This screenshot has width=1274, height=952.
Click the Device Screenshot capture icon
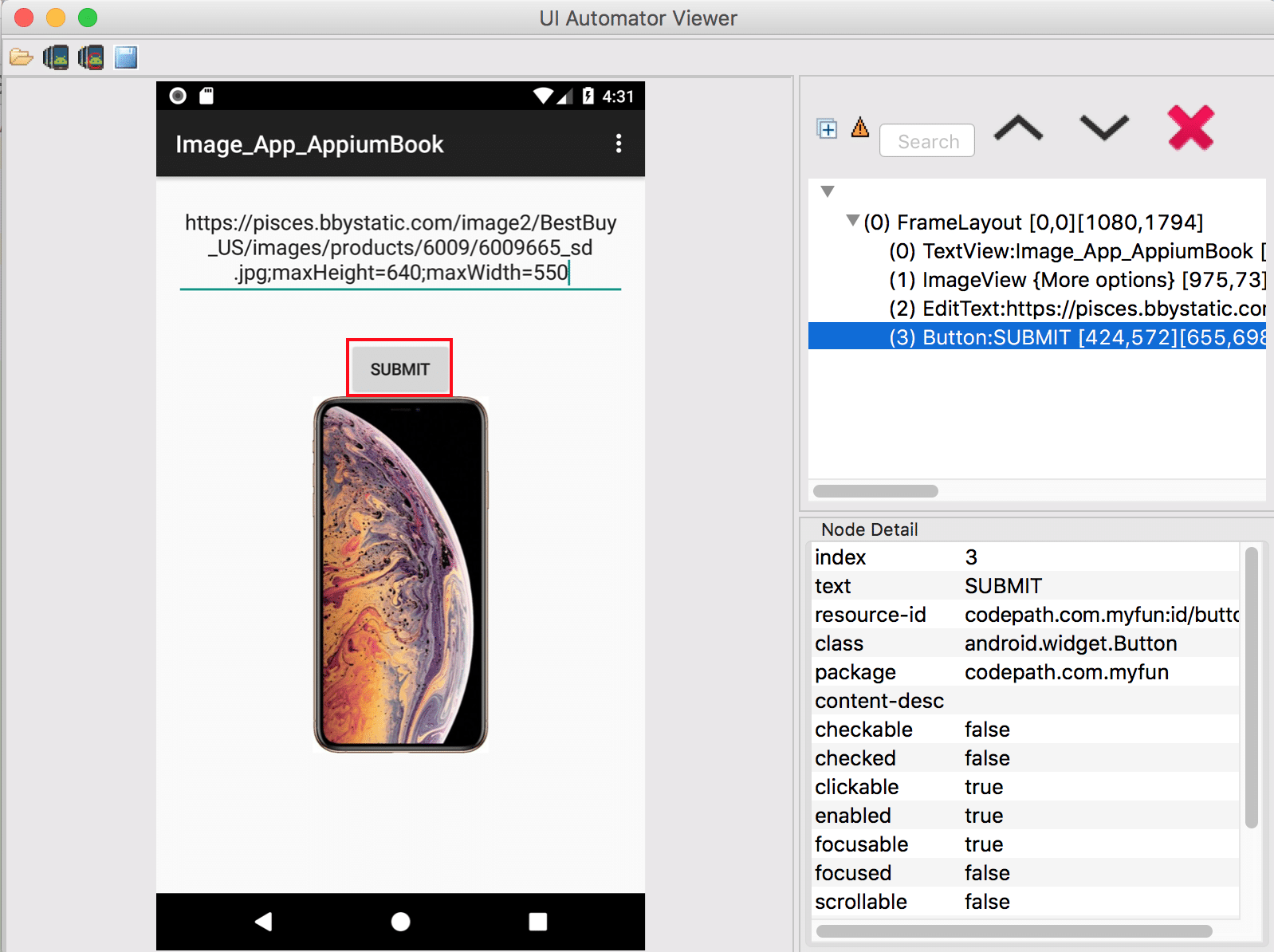point(56,57)
